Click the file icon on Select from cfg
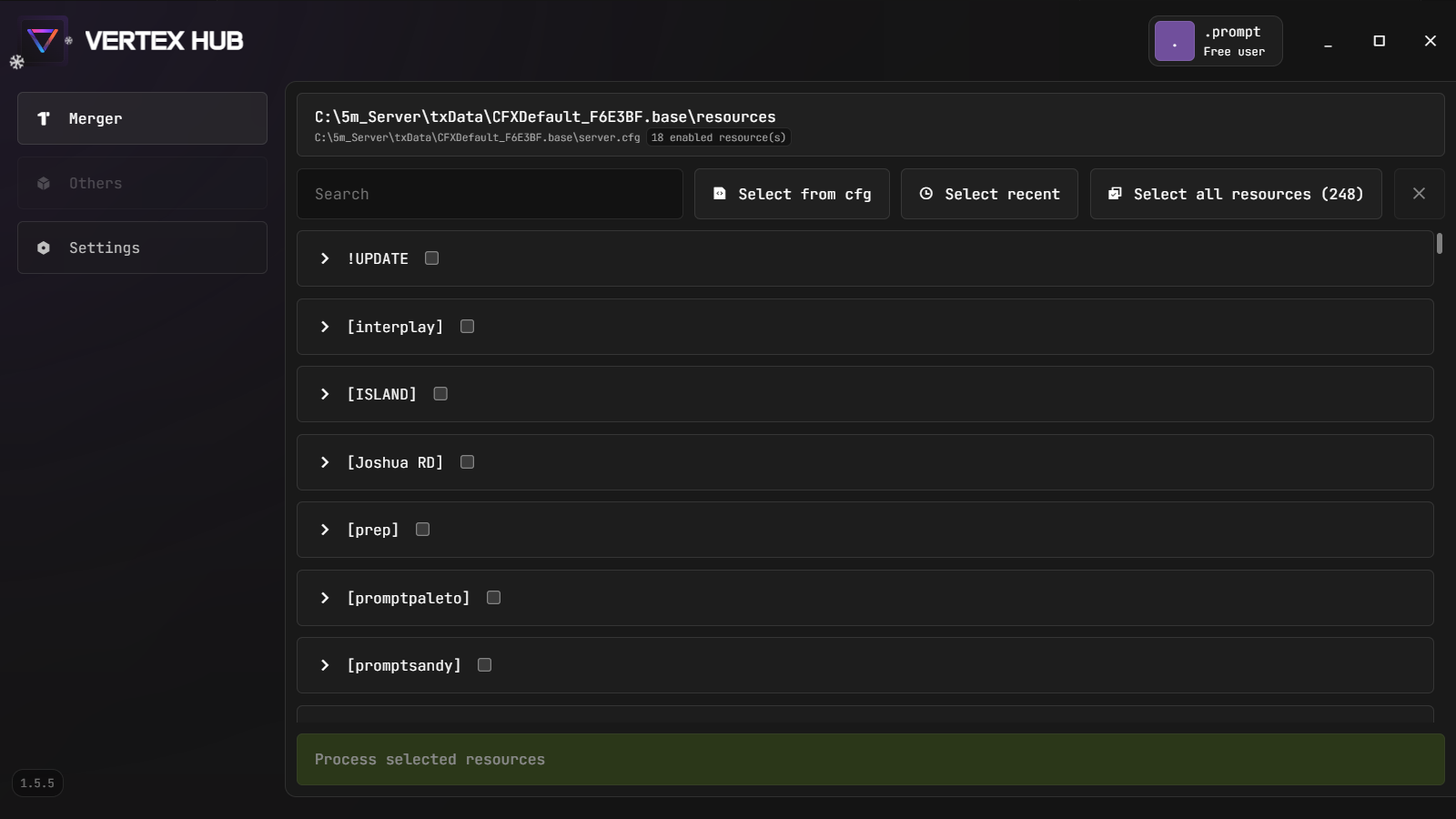The height and width of the screenshot is (819, 1456). point(720,194)
